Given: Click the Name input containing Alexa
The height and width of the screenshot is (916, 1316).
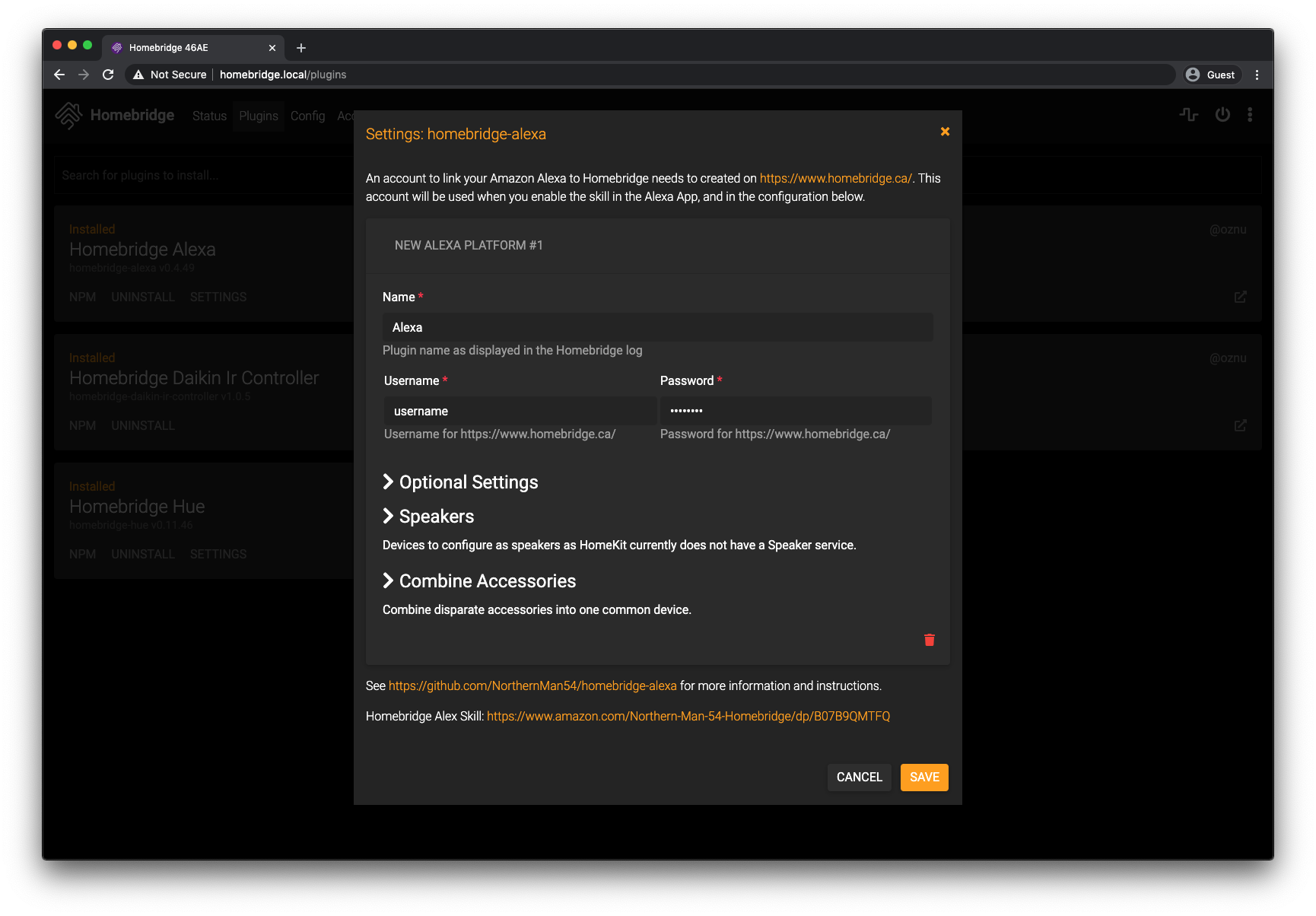Looking at the screenshot, I should (657, 327).
